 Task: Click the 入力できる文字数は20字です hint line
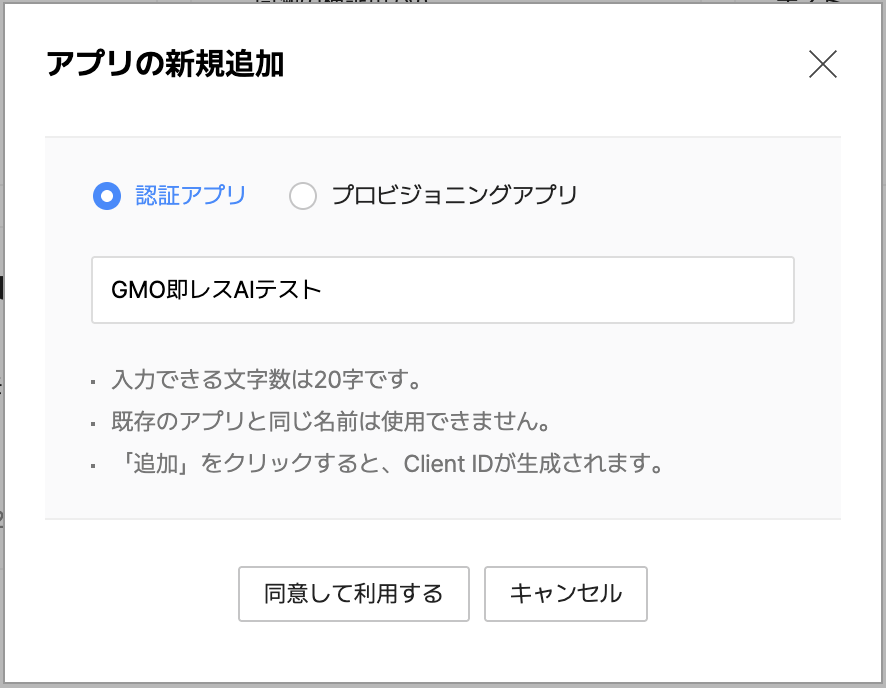coord(264,381)
